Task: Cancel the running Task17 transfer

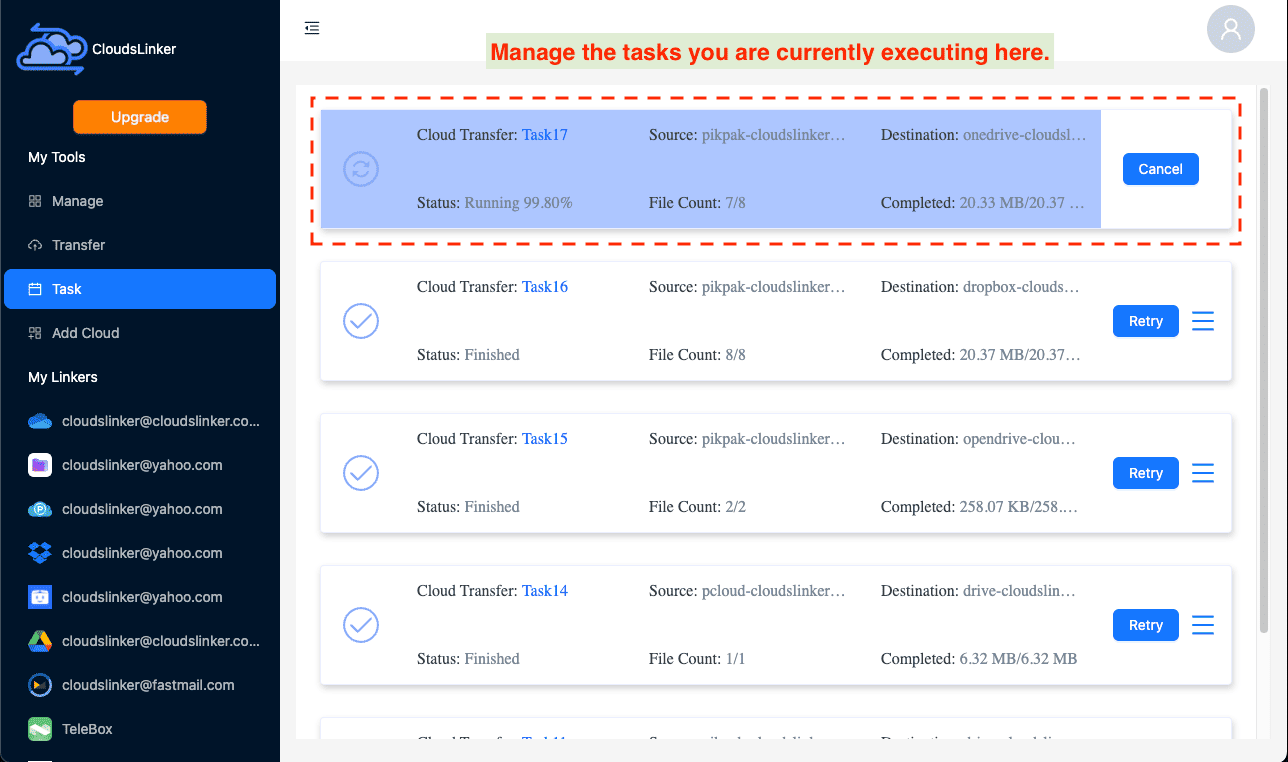Action: point(1160,169)
